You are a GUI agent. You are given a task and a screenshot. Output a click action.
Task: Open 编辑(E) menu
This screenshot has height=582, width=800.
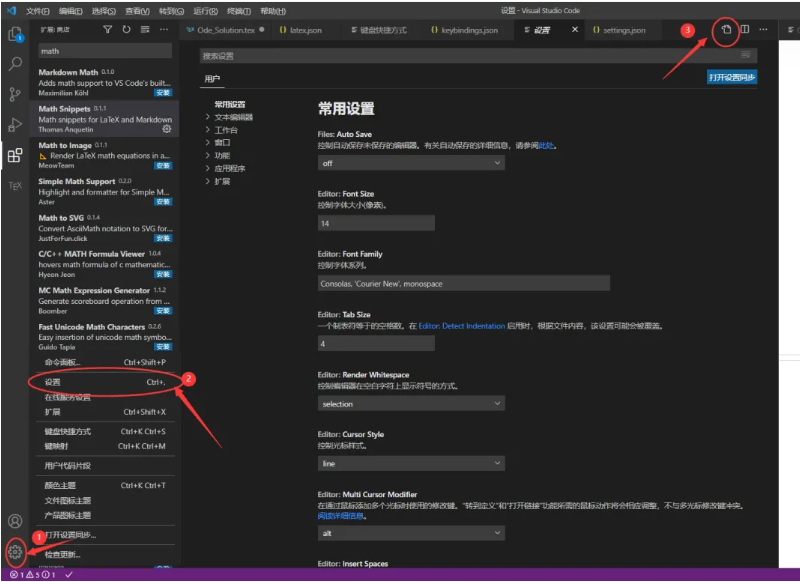(70, 11)
